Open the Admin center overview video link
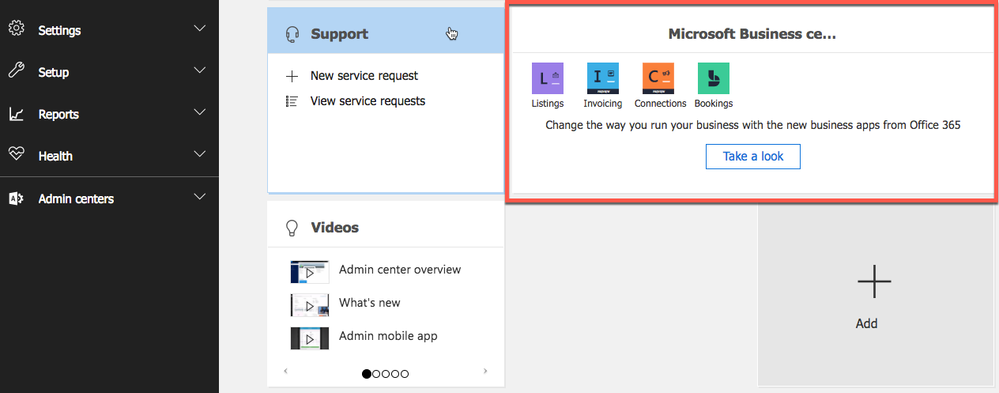Screen dimensions: 999x393 pyautogui.click(x=399, y=269)
